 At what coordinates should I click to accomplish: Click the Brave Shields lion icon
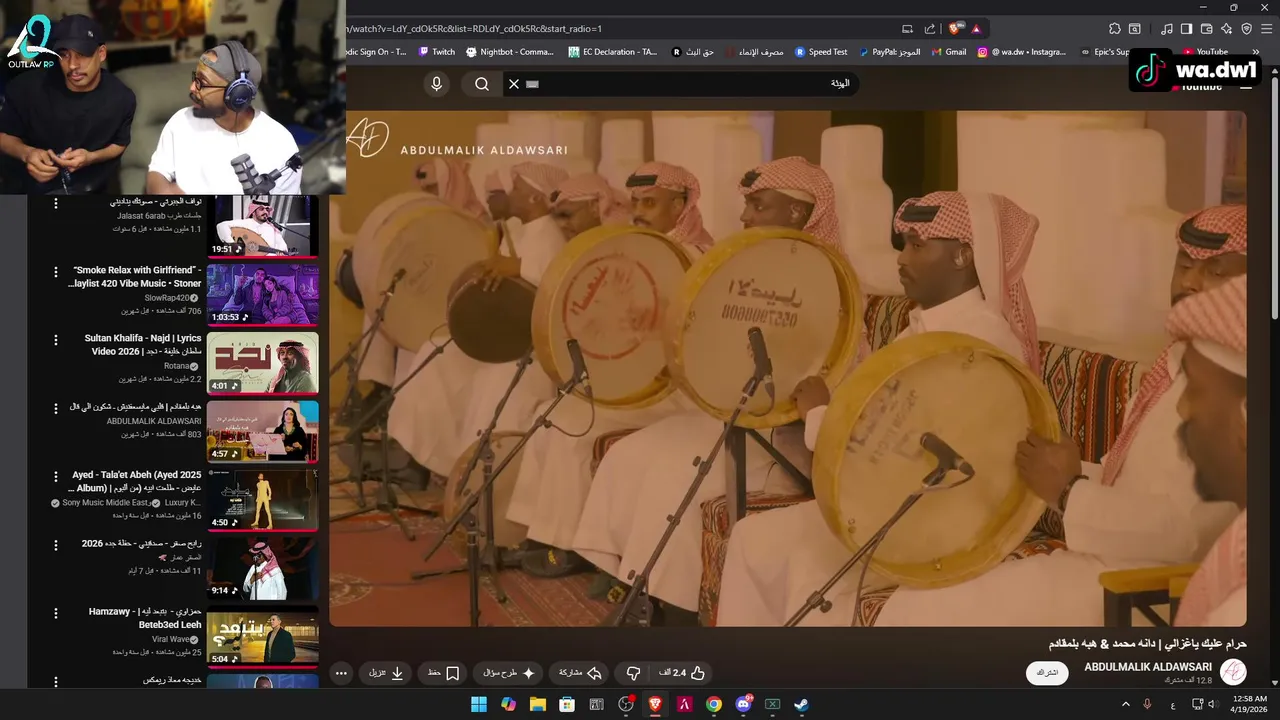click(x=955, y=29)
